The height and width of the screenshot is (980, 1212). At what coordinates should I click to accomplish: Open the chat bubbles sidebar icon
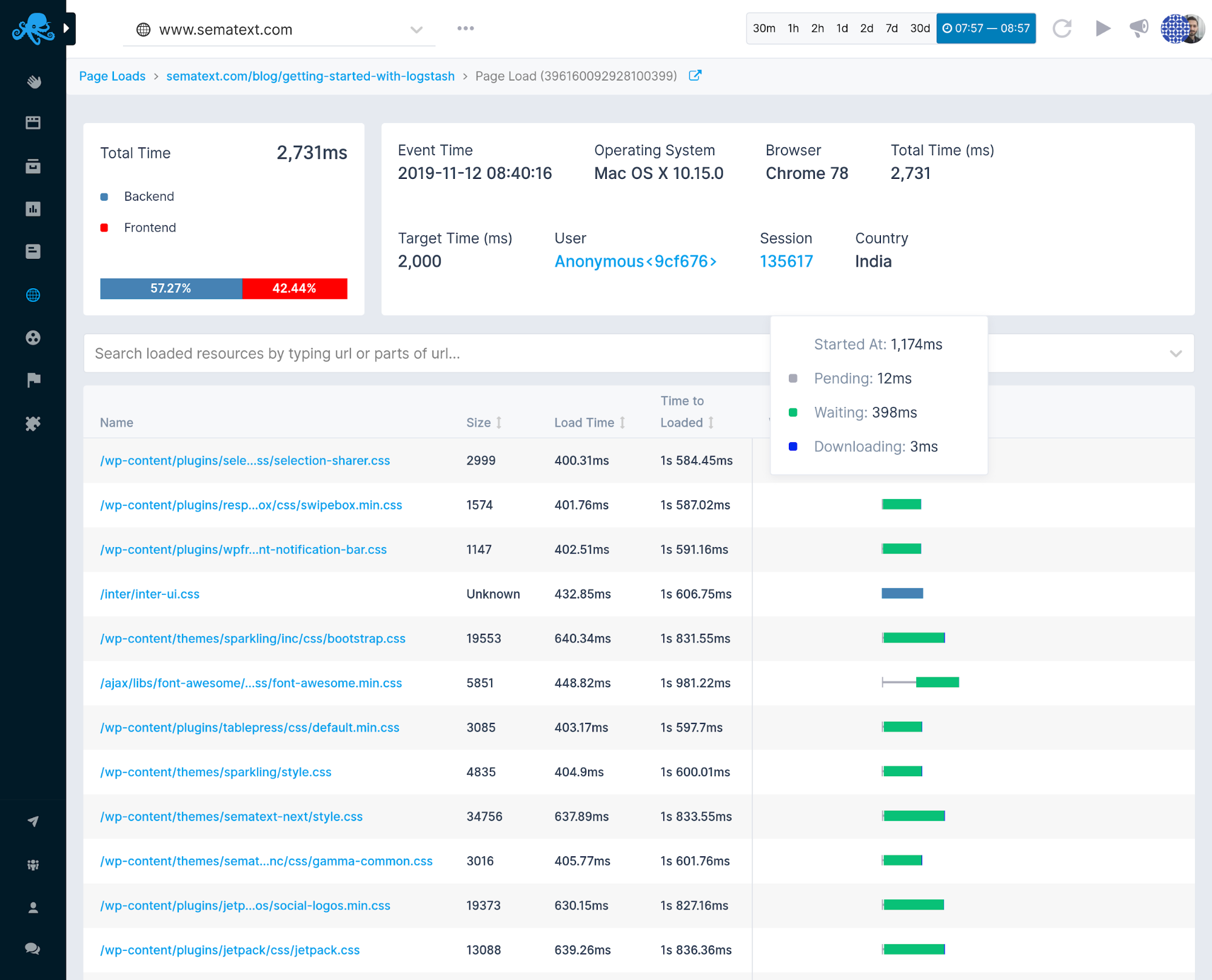pos(33,949)
